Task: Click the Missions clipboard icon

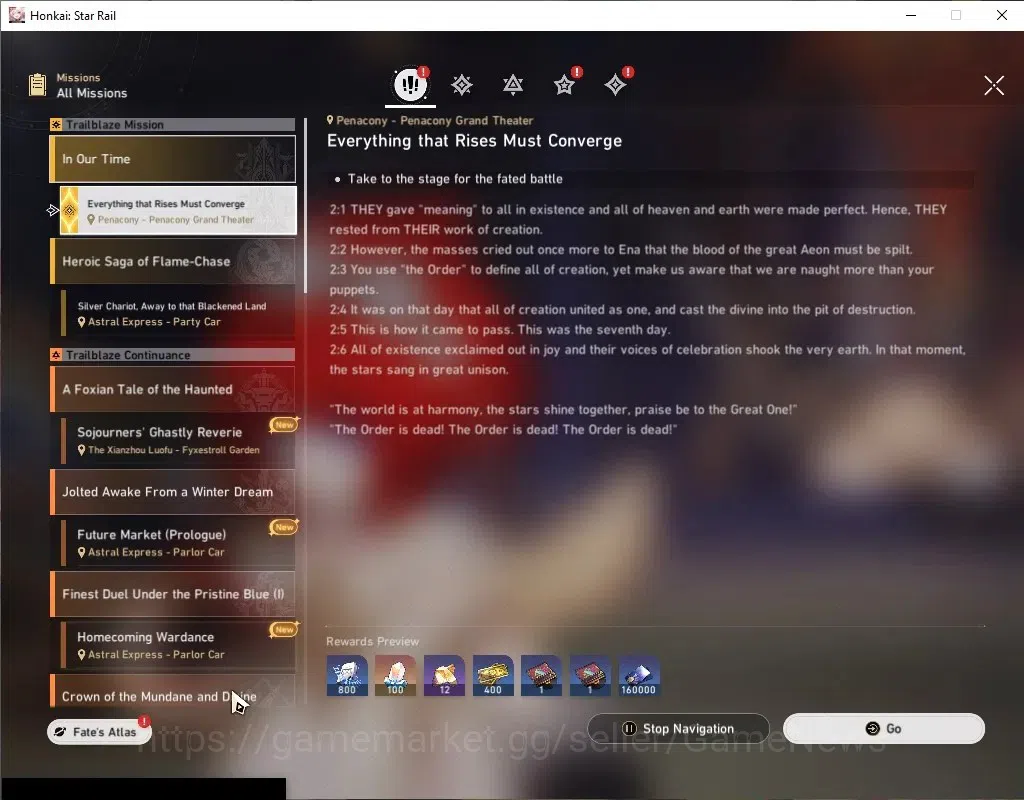Action: coord(37,85)
